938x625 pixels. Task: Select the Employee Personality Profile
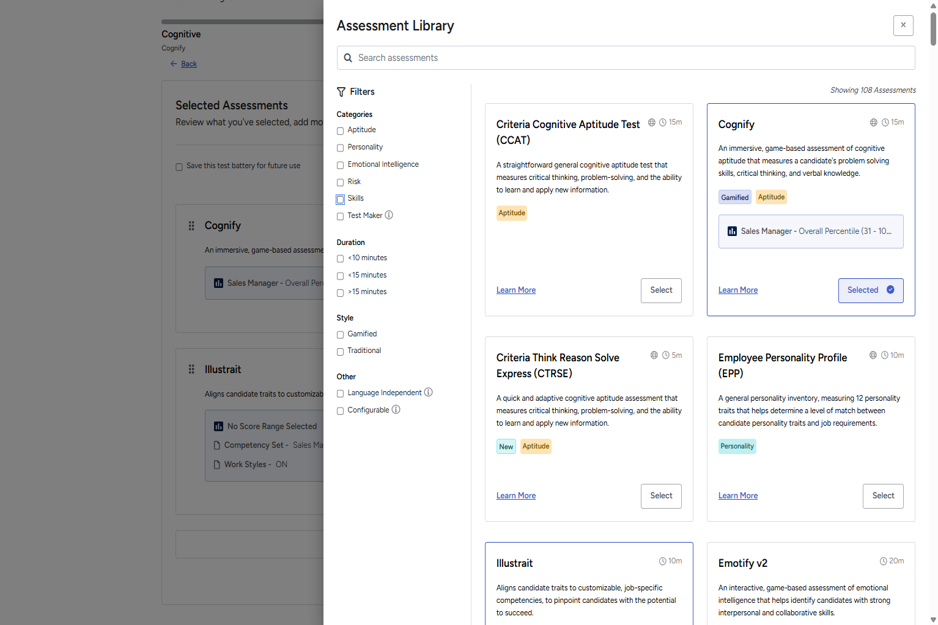tap(883, 496)
